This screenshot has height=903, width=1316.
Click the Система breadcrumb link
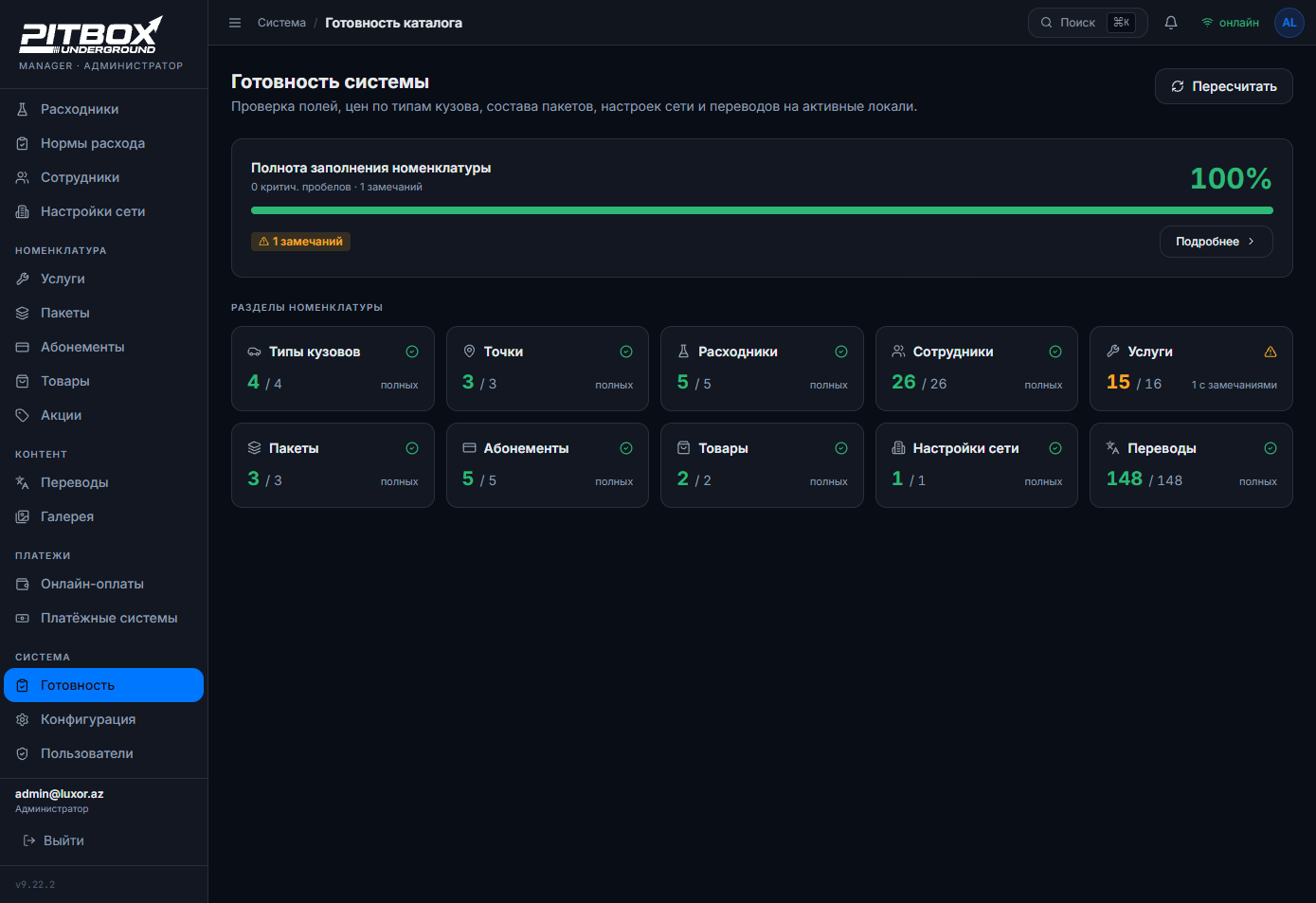[x=281, y=23]
